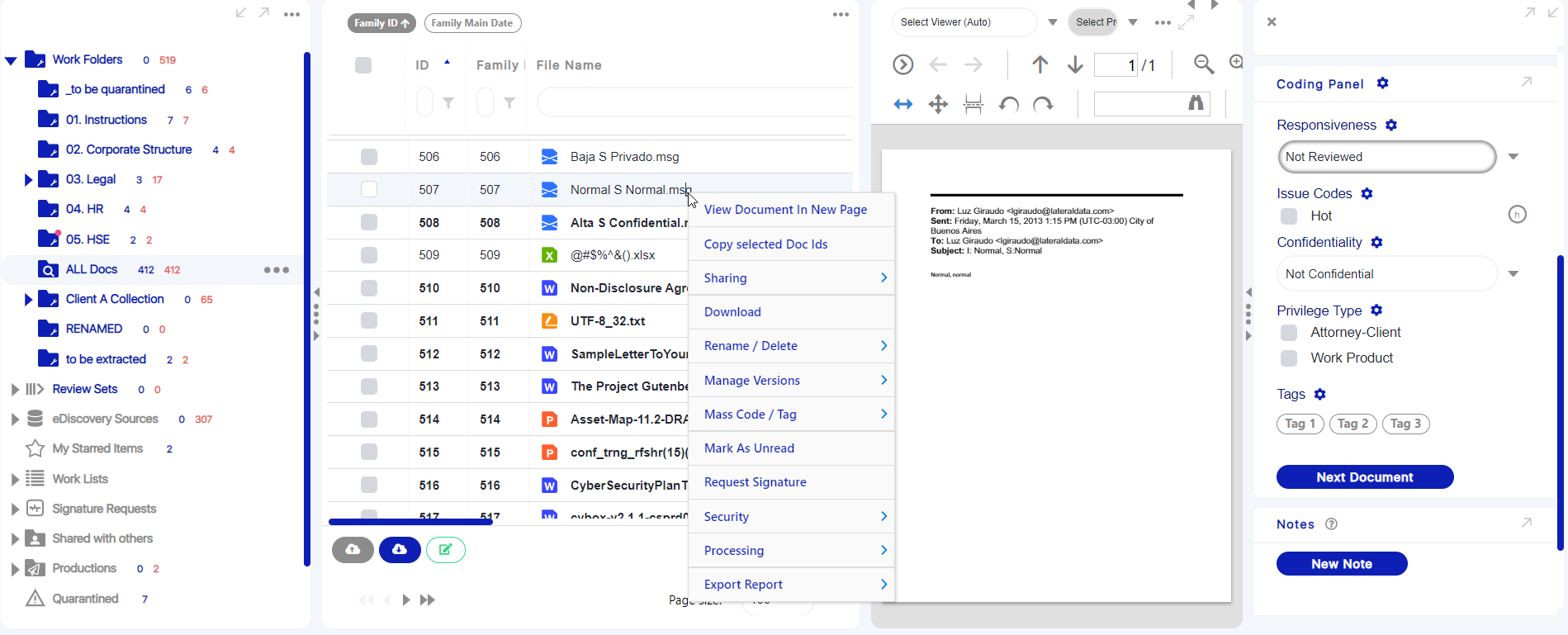The image size is (1568, 635).
Task: Click the fit-to-page height icon
Action: pyautogui.click(x=973, y=104)
